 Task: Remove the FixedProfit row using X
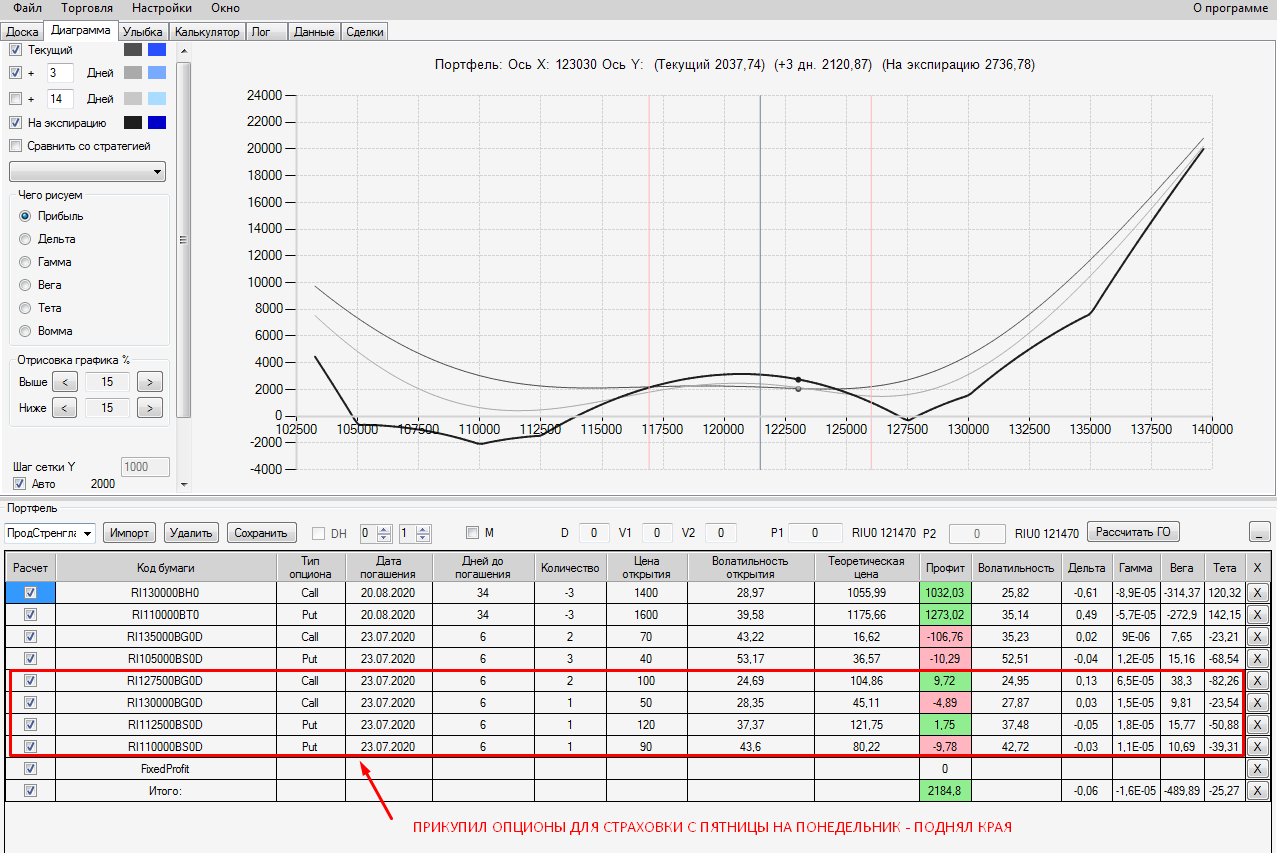click(1257, 769)
